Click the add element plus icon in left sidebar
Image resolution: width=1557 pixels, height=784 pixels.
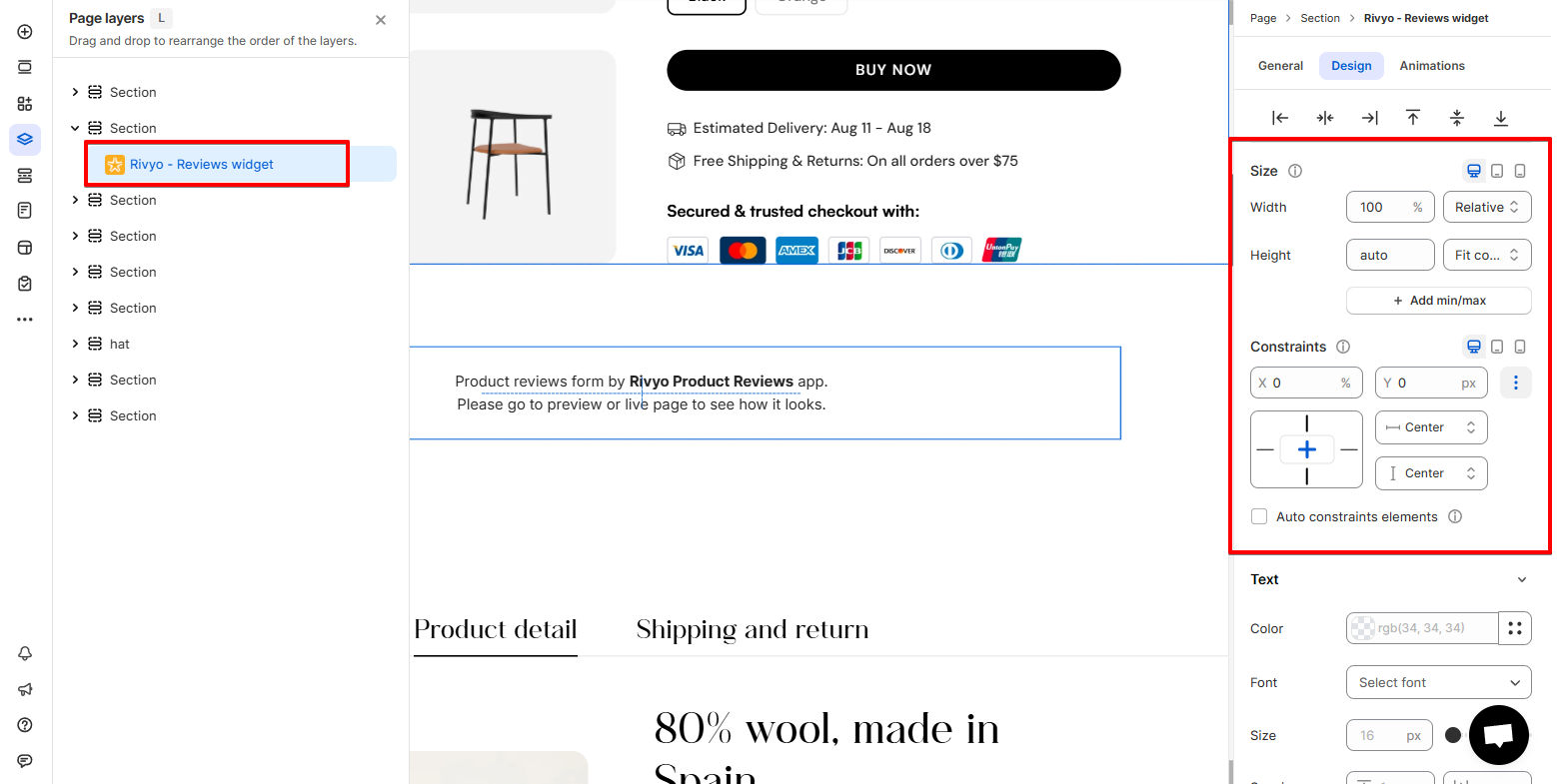click(x=25, y=32)
